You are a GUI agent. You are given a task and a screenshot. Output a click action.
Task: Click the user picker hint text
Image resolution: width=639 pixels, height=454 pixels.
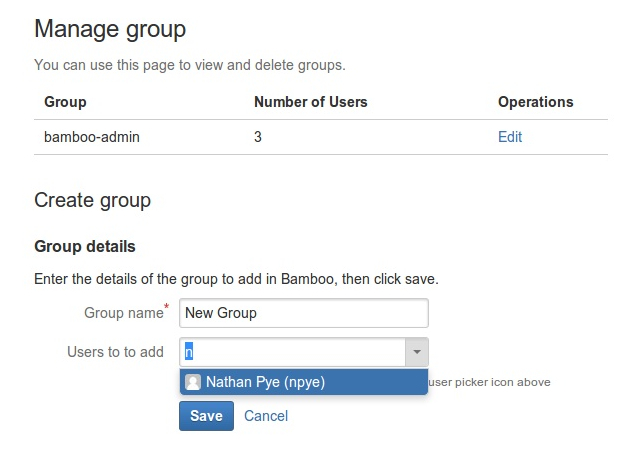pyautogui.click(x=489, y=382)
